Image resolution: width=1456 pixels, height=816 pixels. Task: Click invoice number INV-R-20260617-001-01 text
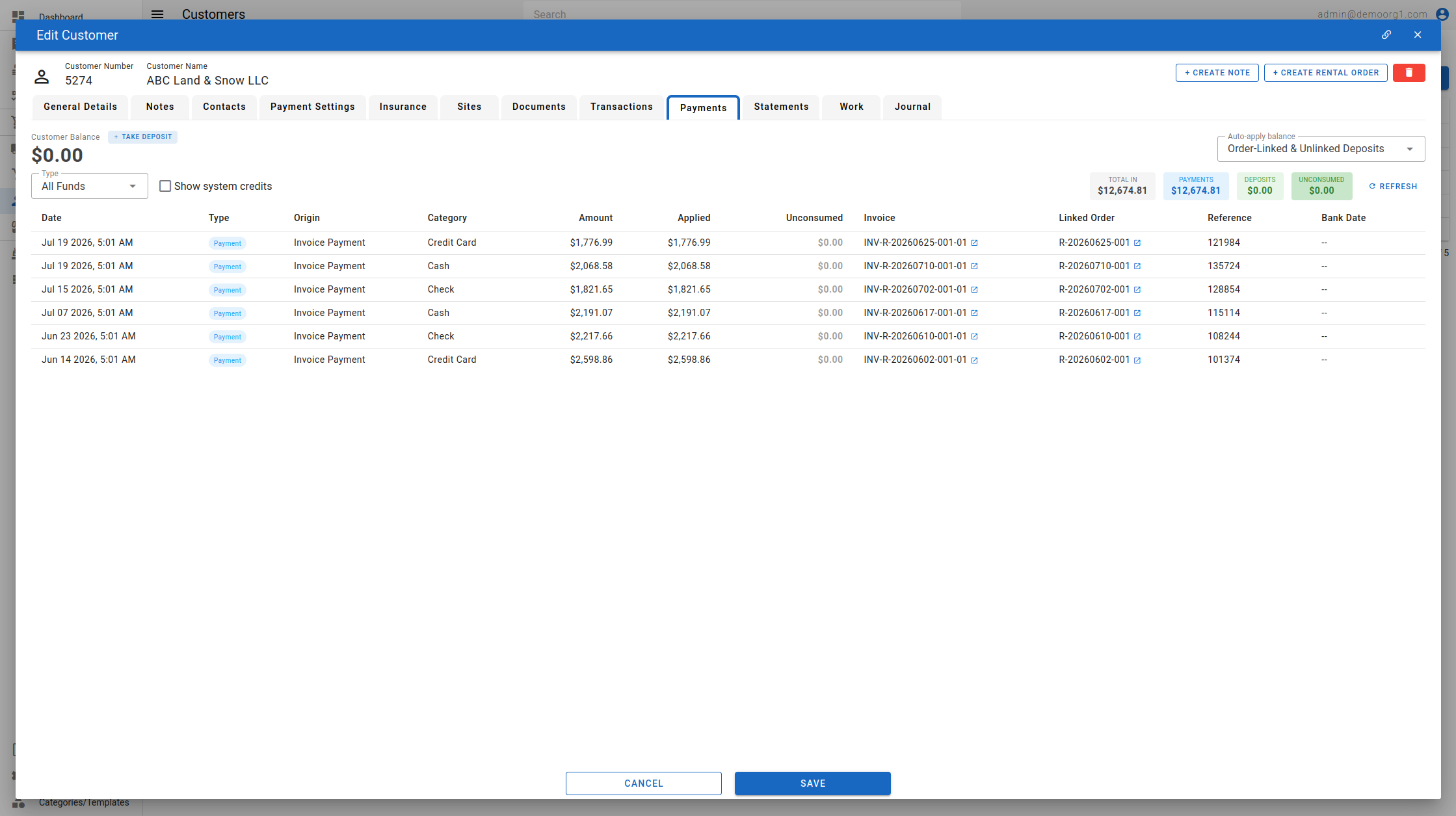(x=915, y=313)
